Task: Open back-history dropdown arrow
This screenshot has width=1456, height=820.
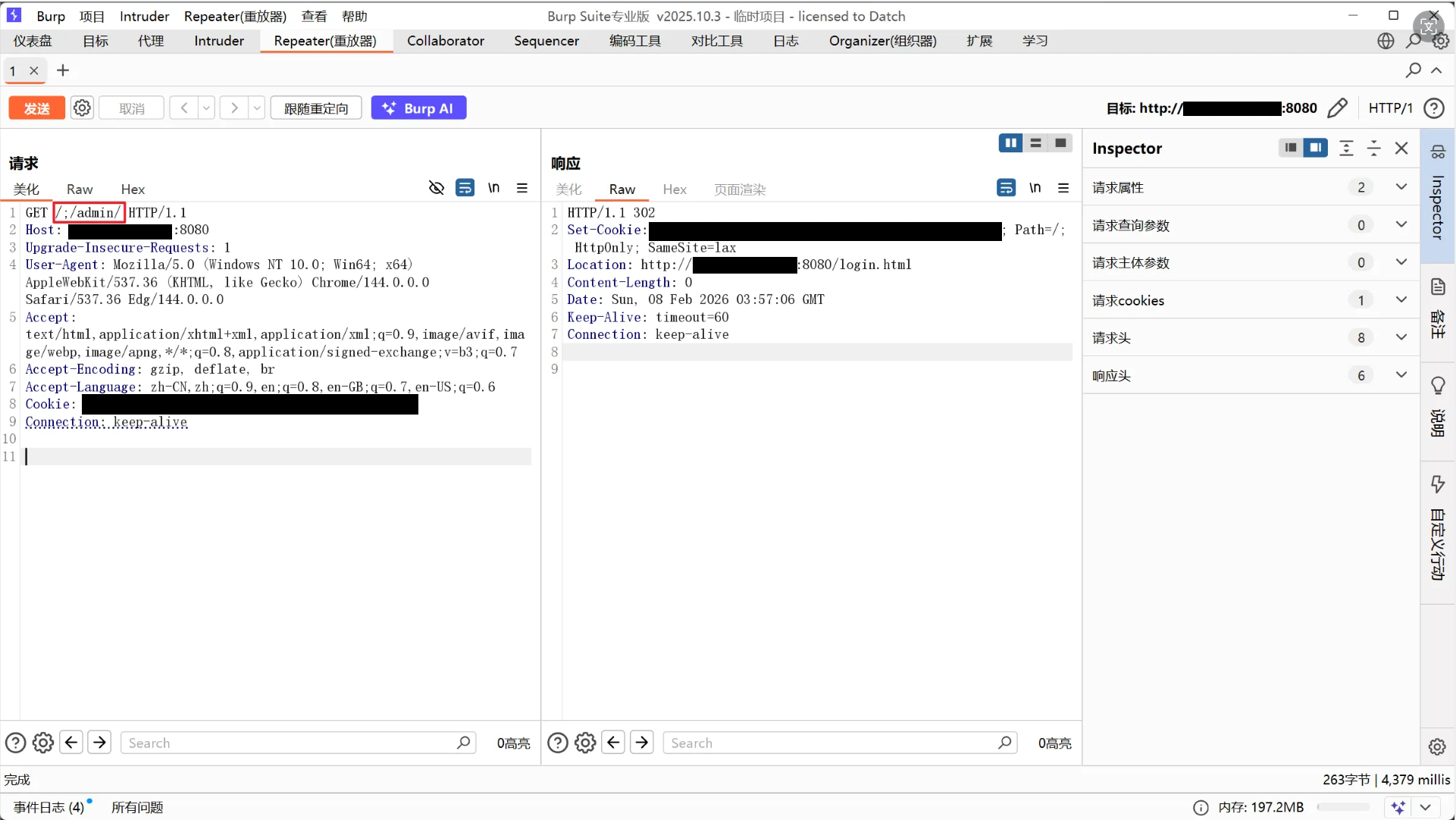Action: (206, 108)
